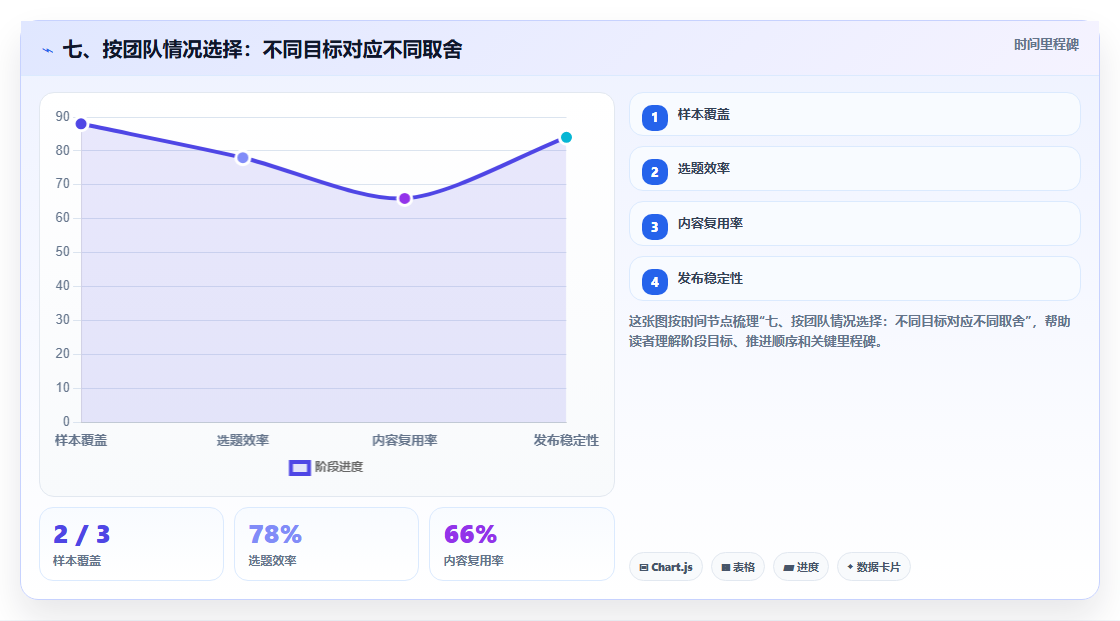1120x621 pixels.
Task: Click the 进度 tag
Action: point(801,567)
